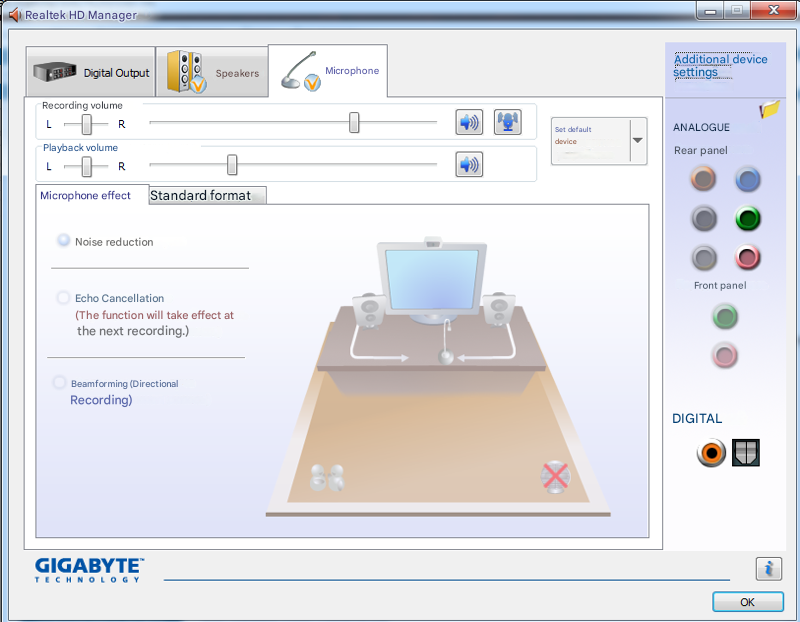Open the Standard format sub-tab

207,195
